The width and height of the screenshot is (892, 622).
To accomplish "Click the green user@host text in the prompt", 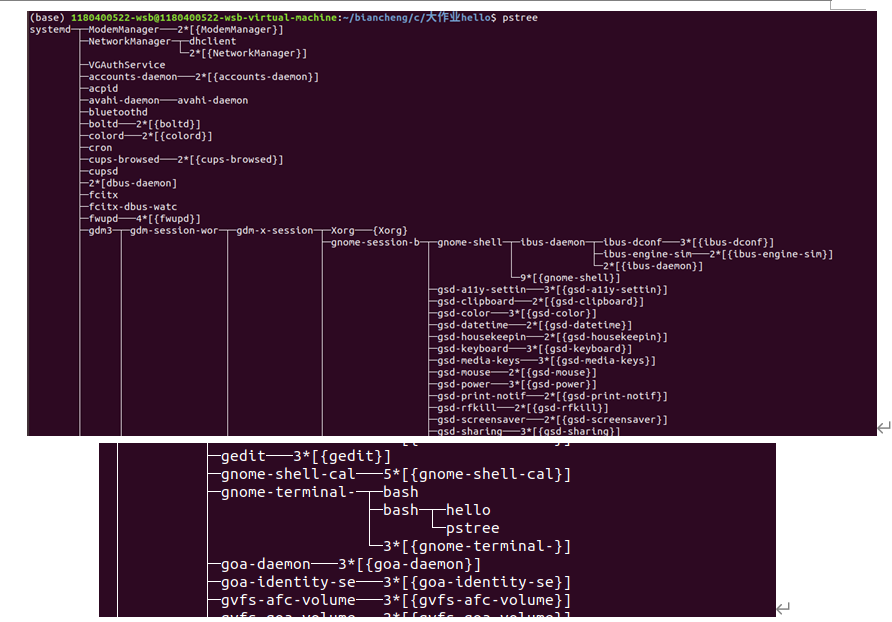I will click(203, 18).
